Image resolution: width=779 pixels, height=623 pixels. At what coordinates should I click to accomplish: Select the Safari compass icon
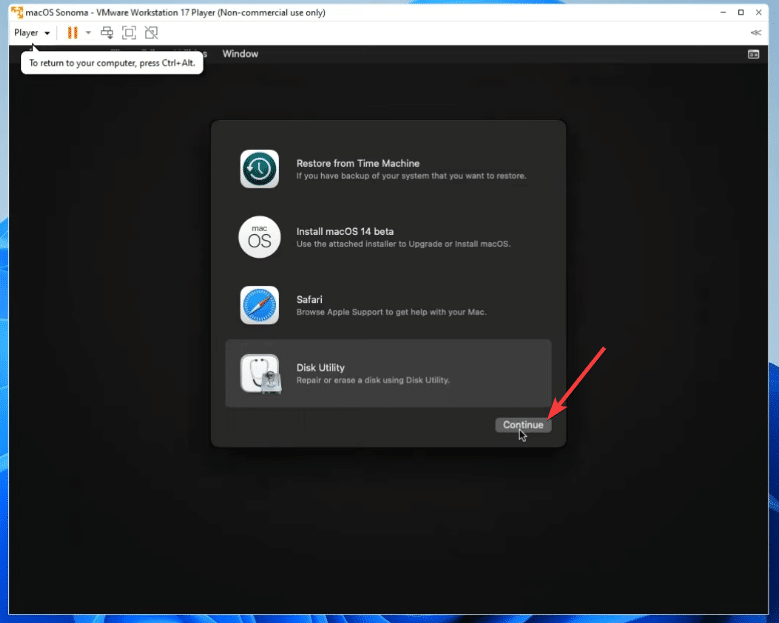pos(259,305)
